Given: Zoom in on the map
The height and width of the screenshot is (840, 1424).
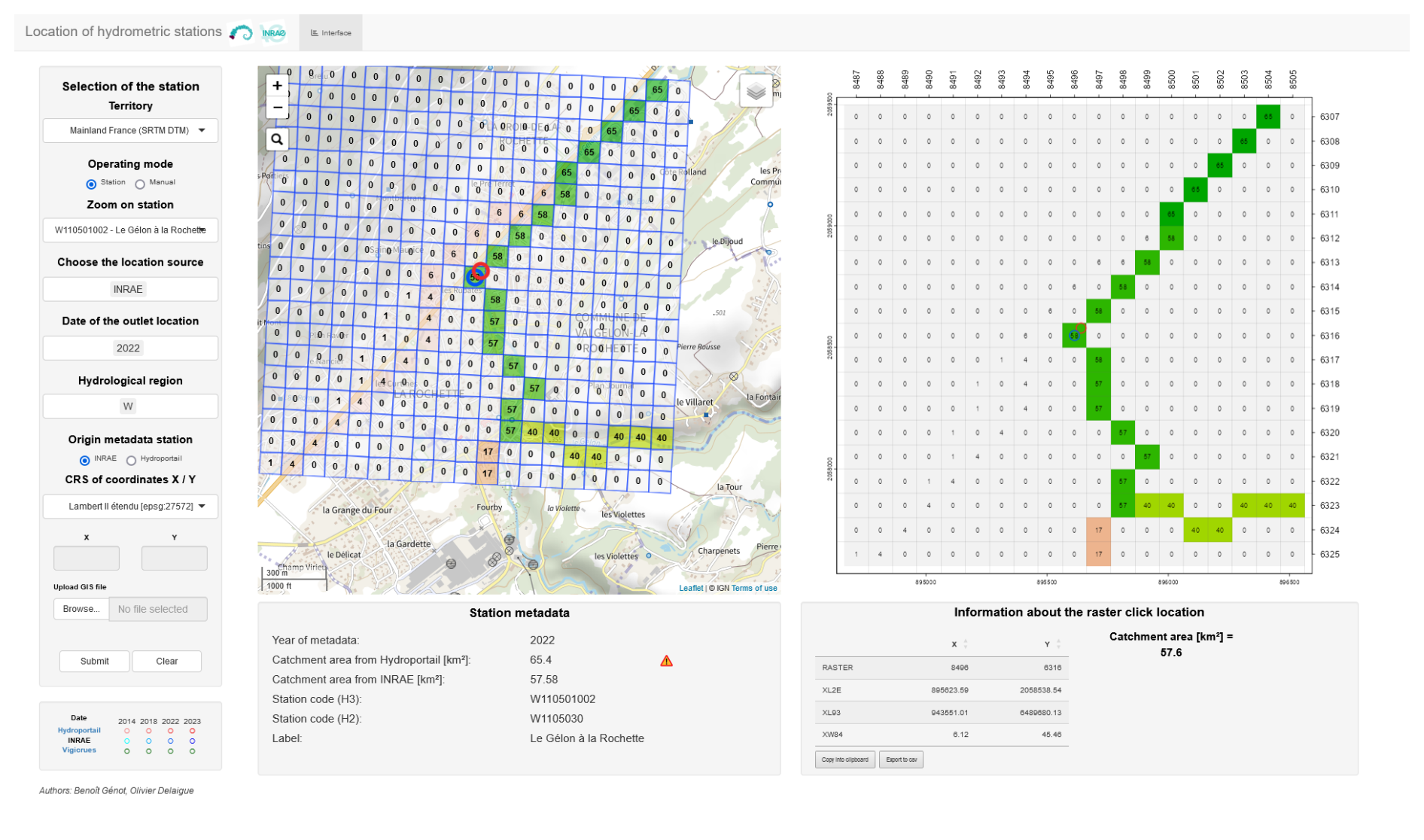Looking at the screenshot, I should coord(277,86).
